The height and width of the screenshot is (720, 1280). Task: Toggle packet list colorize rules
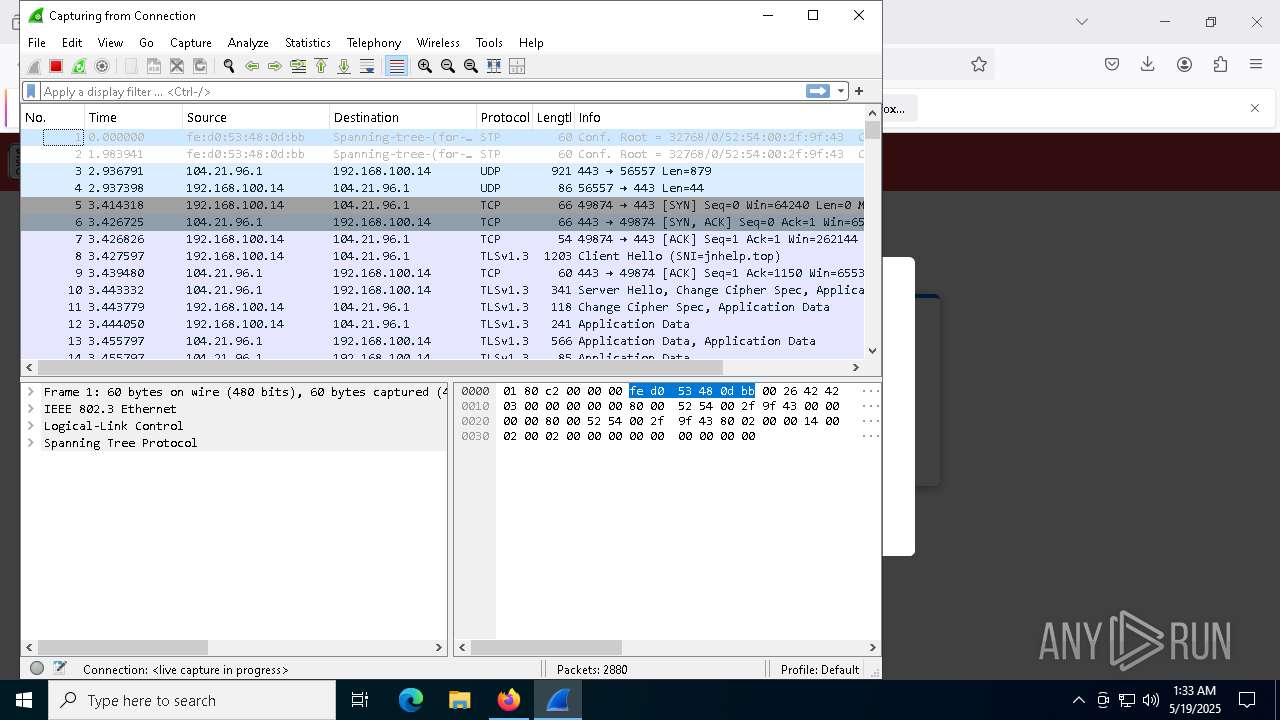(397, 66)
